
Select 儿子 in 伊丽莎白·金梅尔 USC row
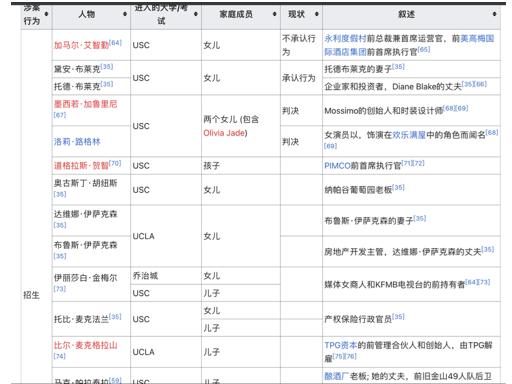212,293
